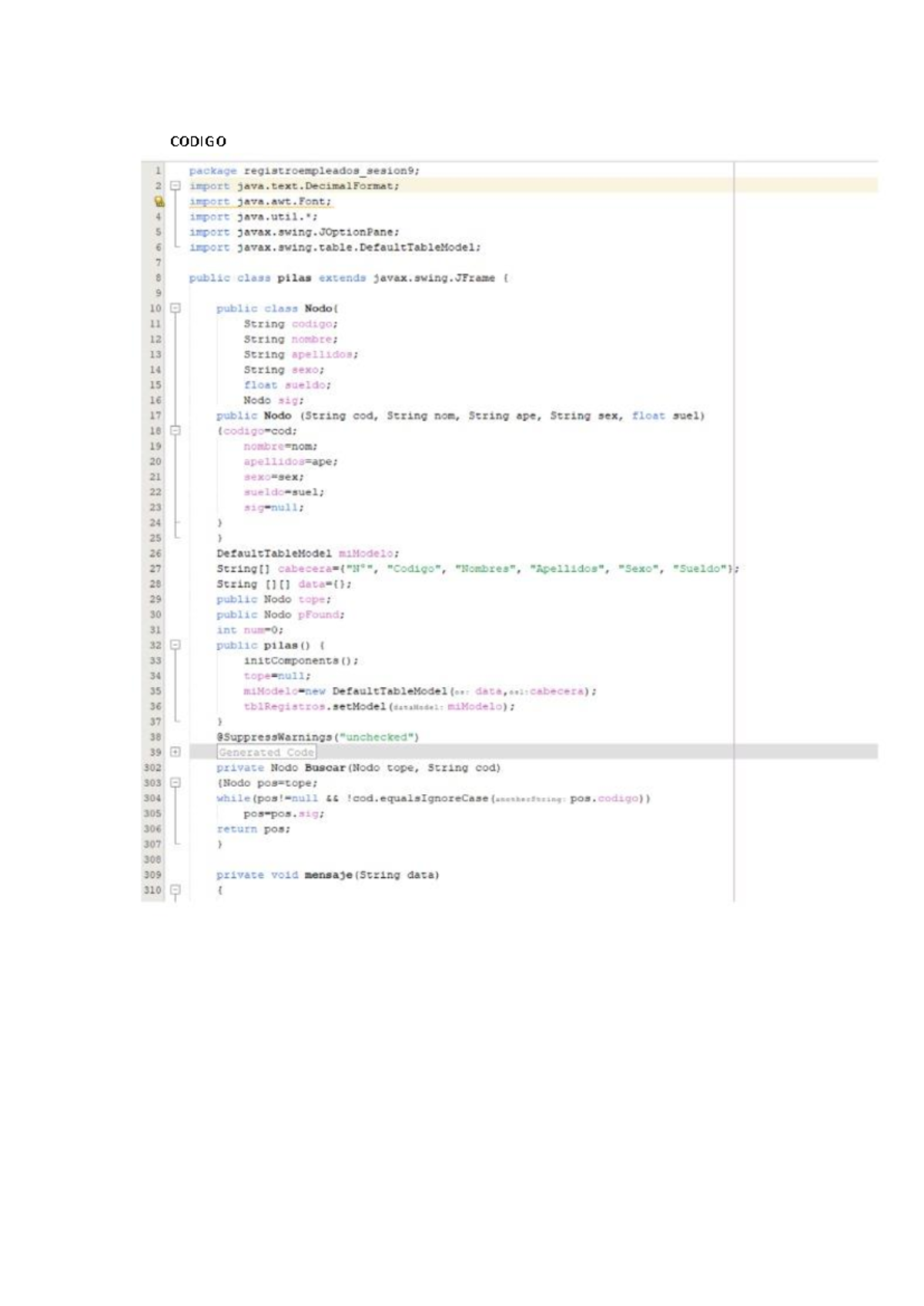Collapse the Buscar method body at line 303

pos(176,782)
